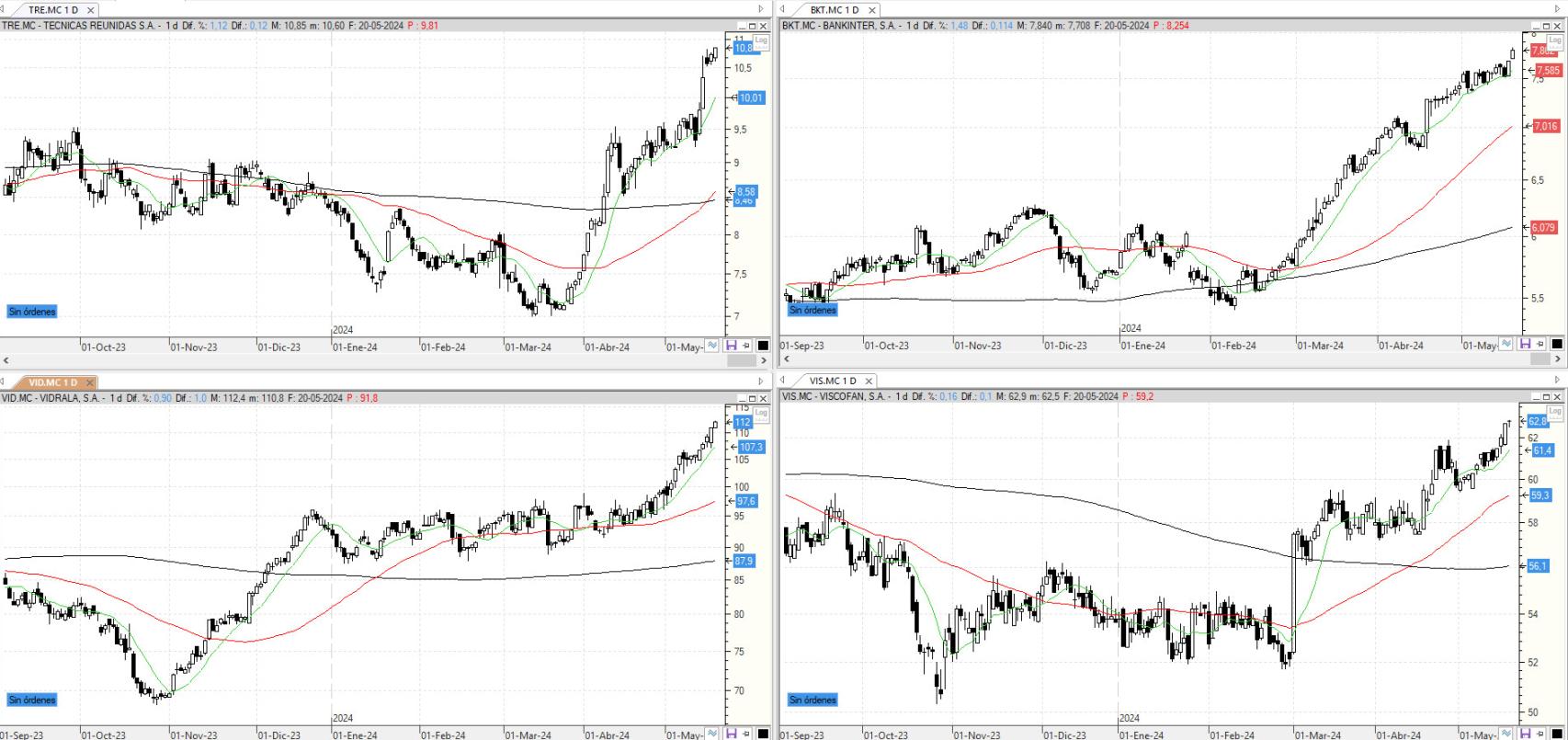
Task: Click the save icon in the TRE.MC chart
Action: (x=732, y=346)
